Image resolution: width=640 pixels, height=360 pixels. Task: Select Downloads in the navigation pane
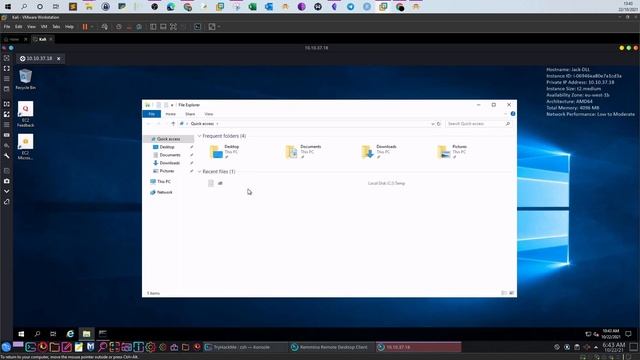click(x=169, y=163)
